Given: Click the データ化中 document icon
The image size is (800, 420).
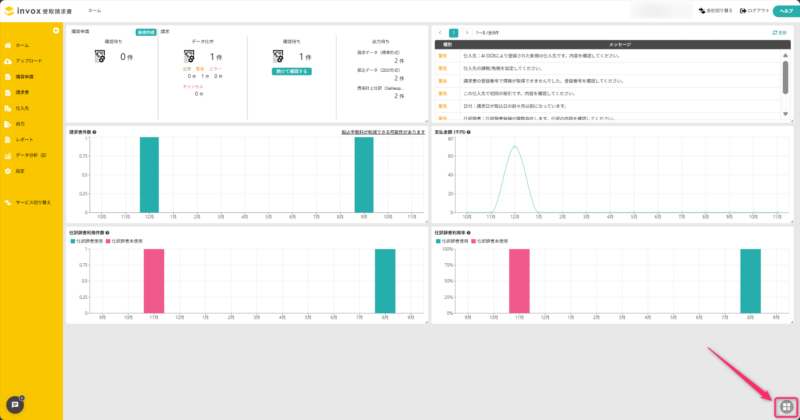Looking at the screenshot, I should pos(189,56).
